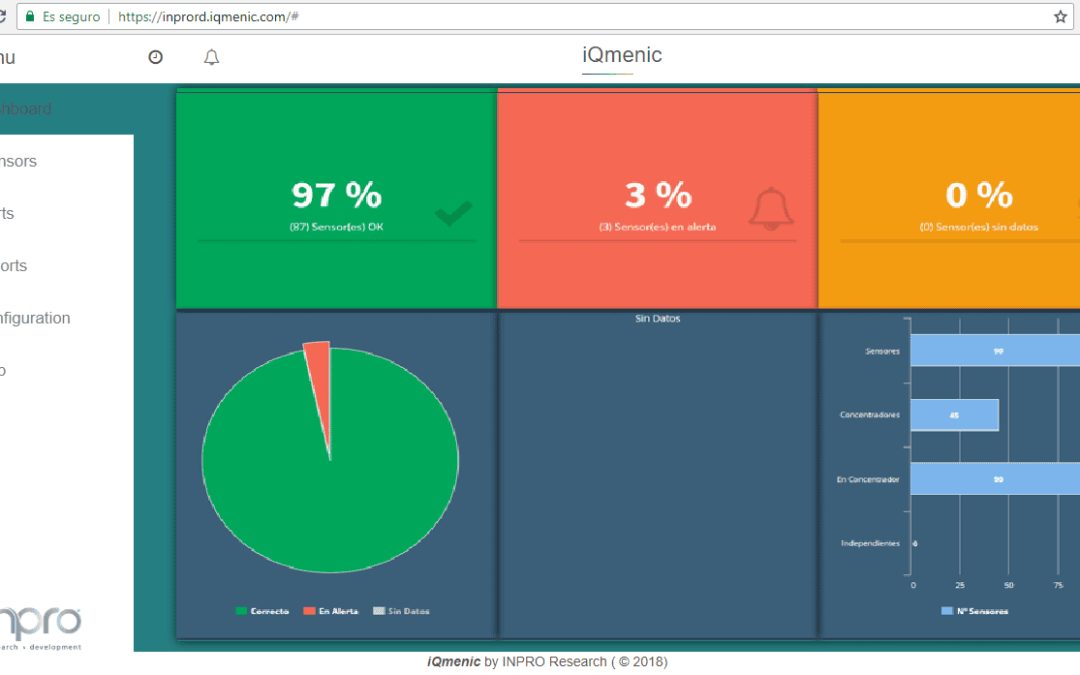Click the Concentradores bar in the chart
The image size is (1080, 675).
click(955, 415)
